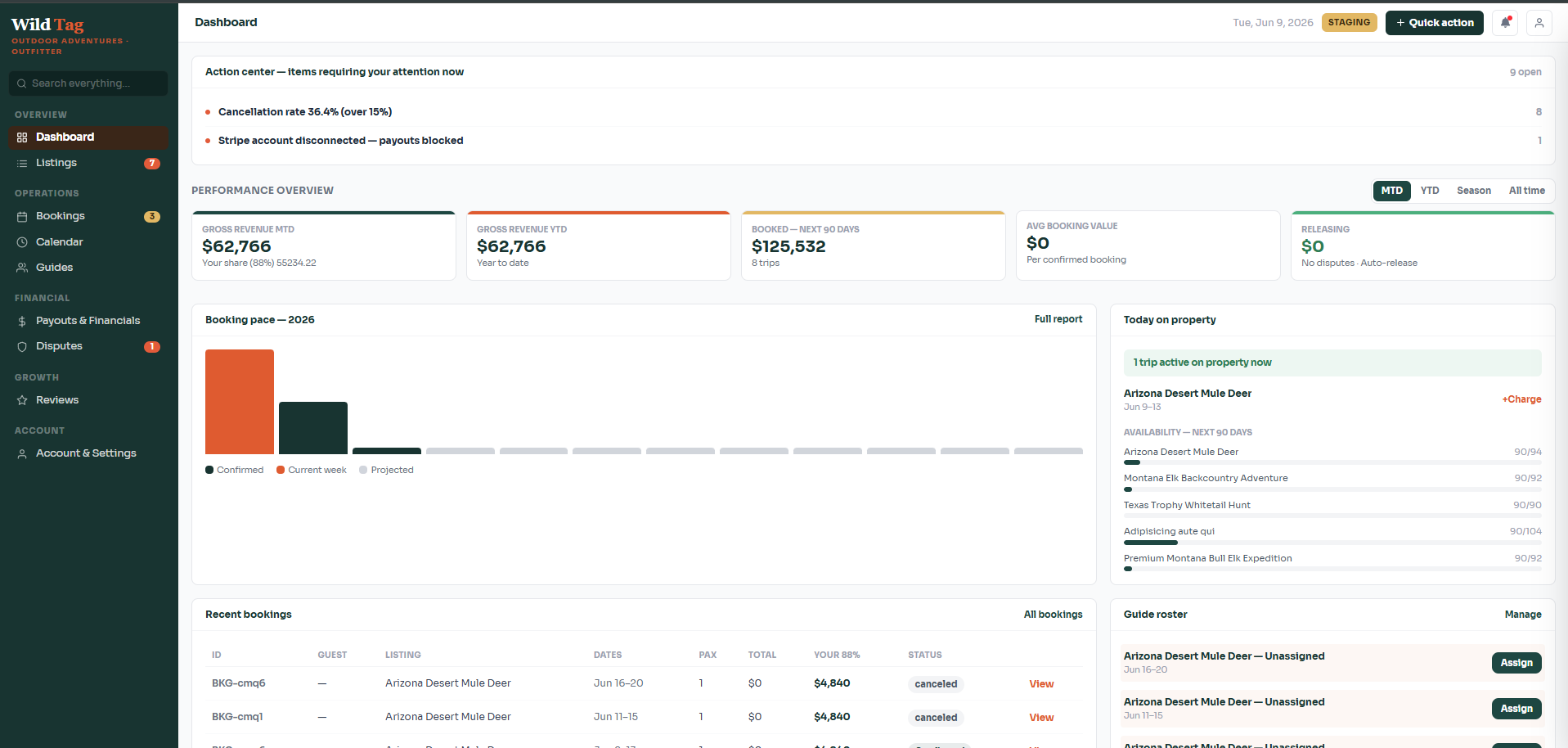The width and height of the screenshot is (1568, 748).
Task: Click the Disputes badge showing 1
Action: [x=152, y=347]
